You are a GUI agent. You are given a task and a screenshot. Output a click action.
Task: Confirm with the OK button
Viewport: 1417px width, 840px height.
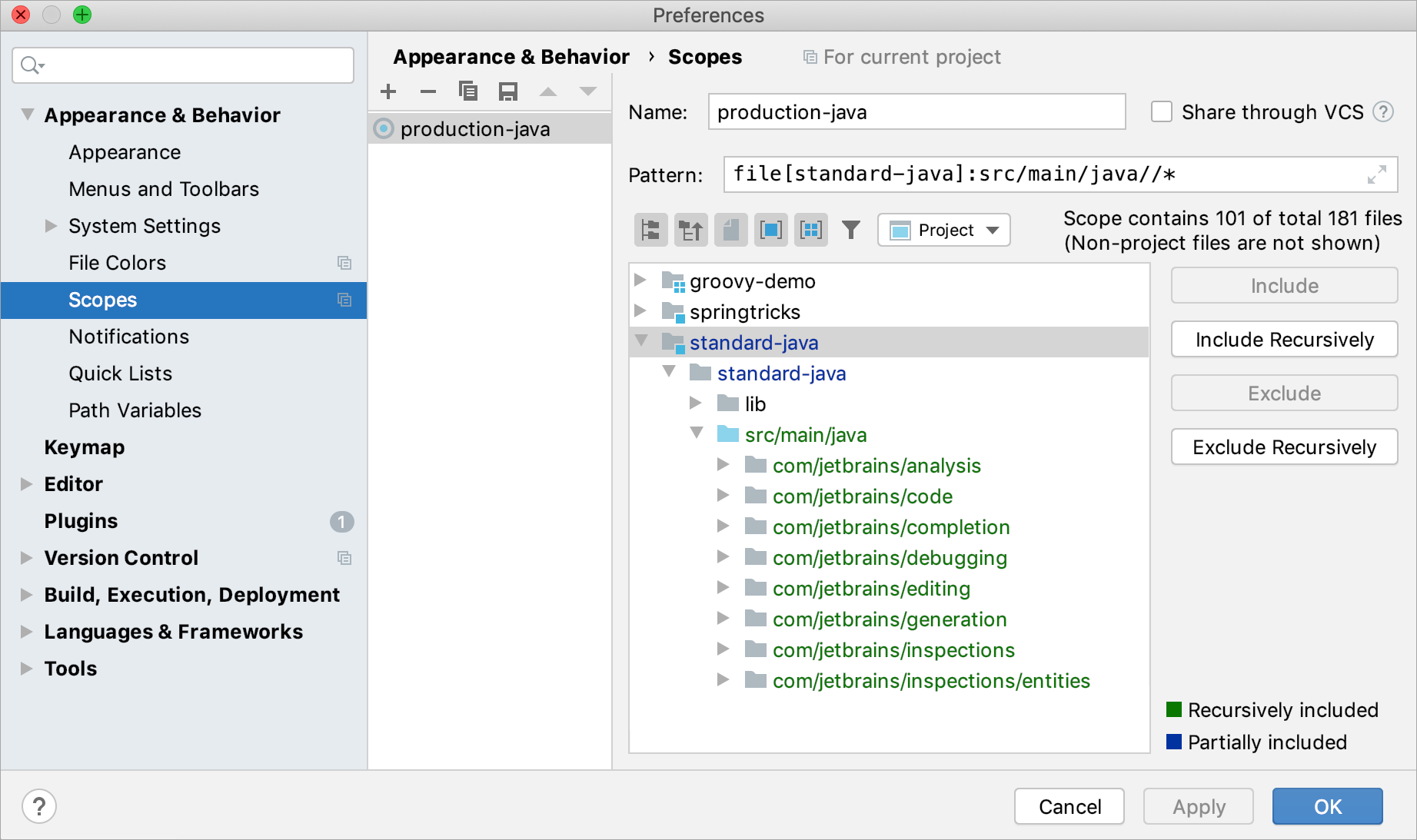[1327, 806]
